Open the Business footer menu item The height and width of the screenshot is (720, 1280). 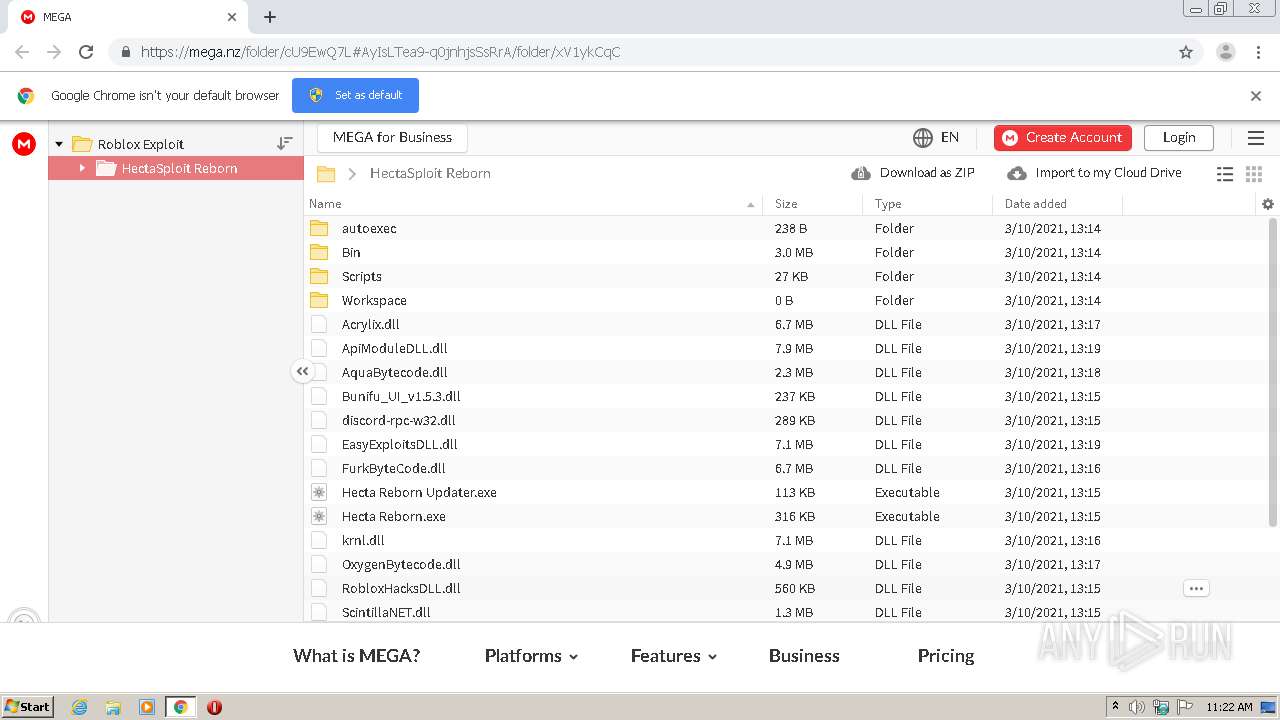pyautogui.click(x=804, y=656)
